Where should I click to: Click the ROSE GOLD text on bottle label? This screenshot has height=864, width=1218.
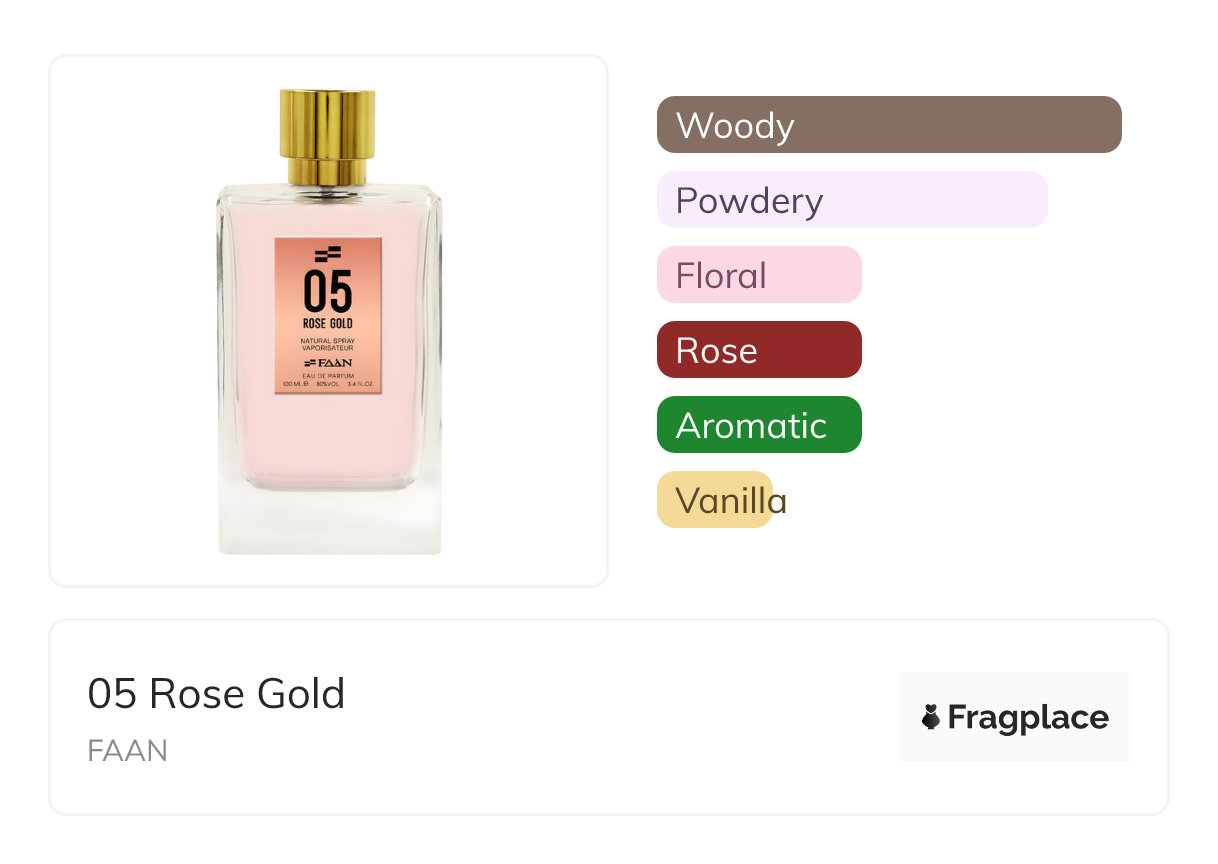tap(328, 324)
